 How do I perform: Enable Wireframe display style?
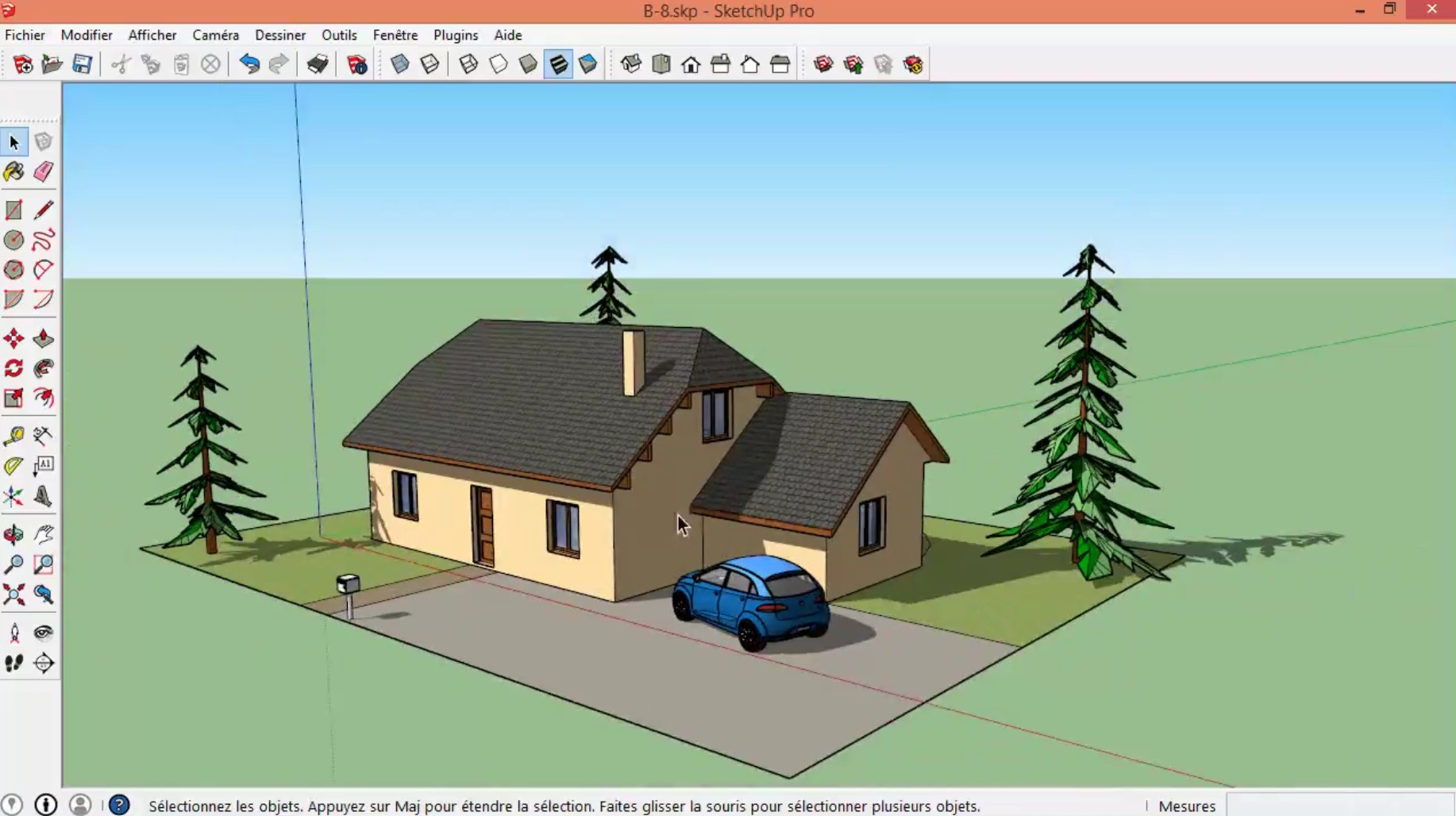click(468, 64)
